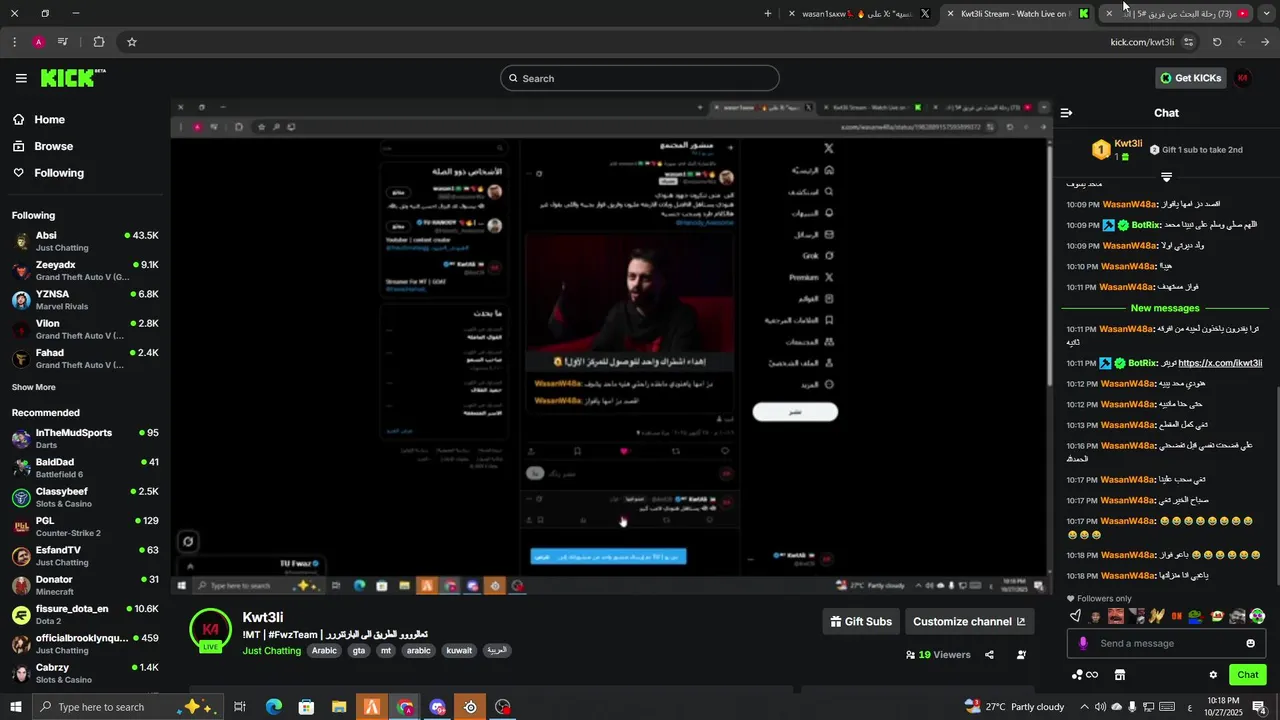Select the orange ON emote
Image resolution: width=1280 pixels, height=720 pixels.
click(1177, 617)
